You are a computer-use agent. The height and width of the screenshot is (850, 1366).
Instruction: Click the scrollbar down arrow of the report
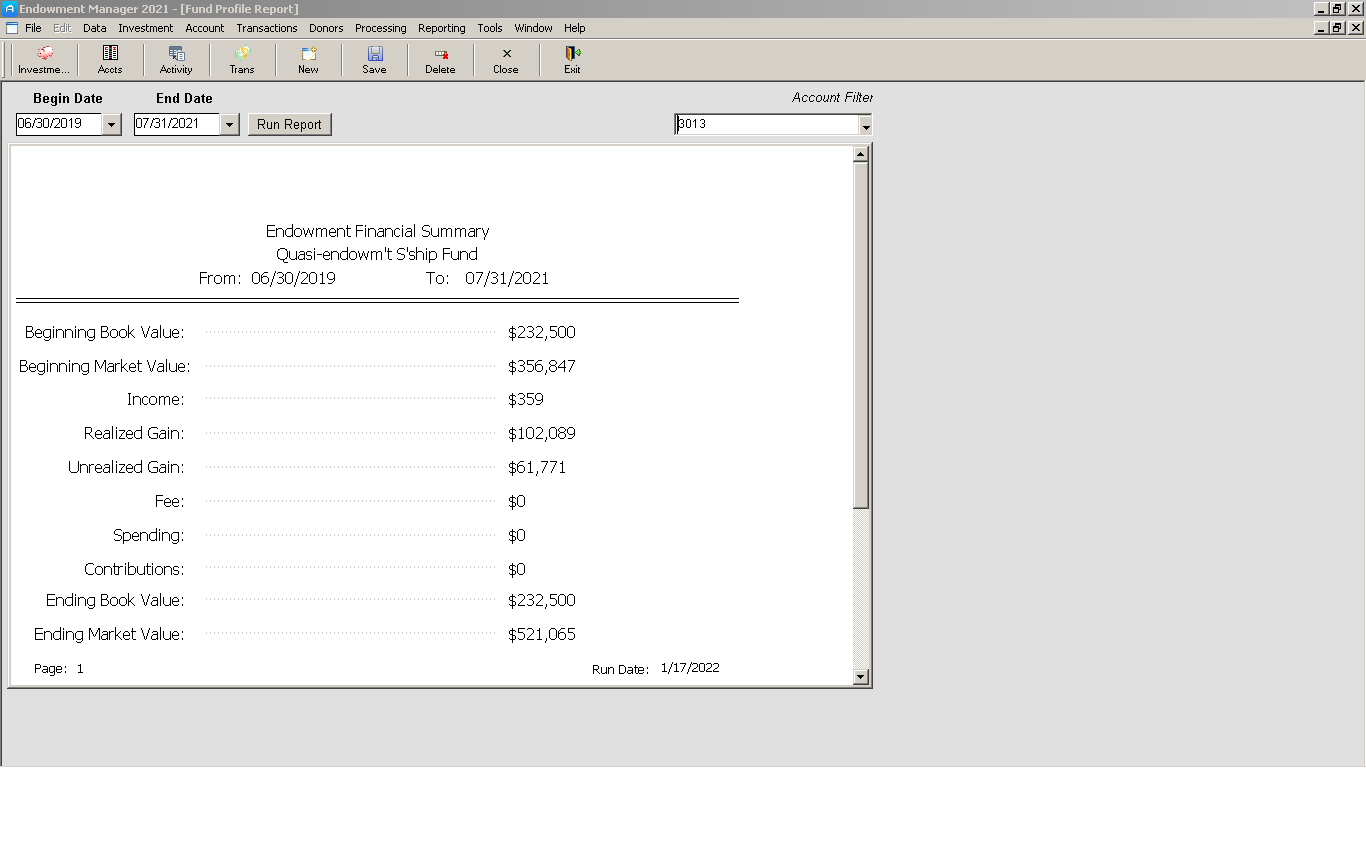click(861, 677)
